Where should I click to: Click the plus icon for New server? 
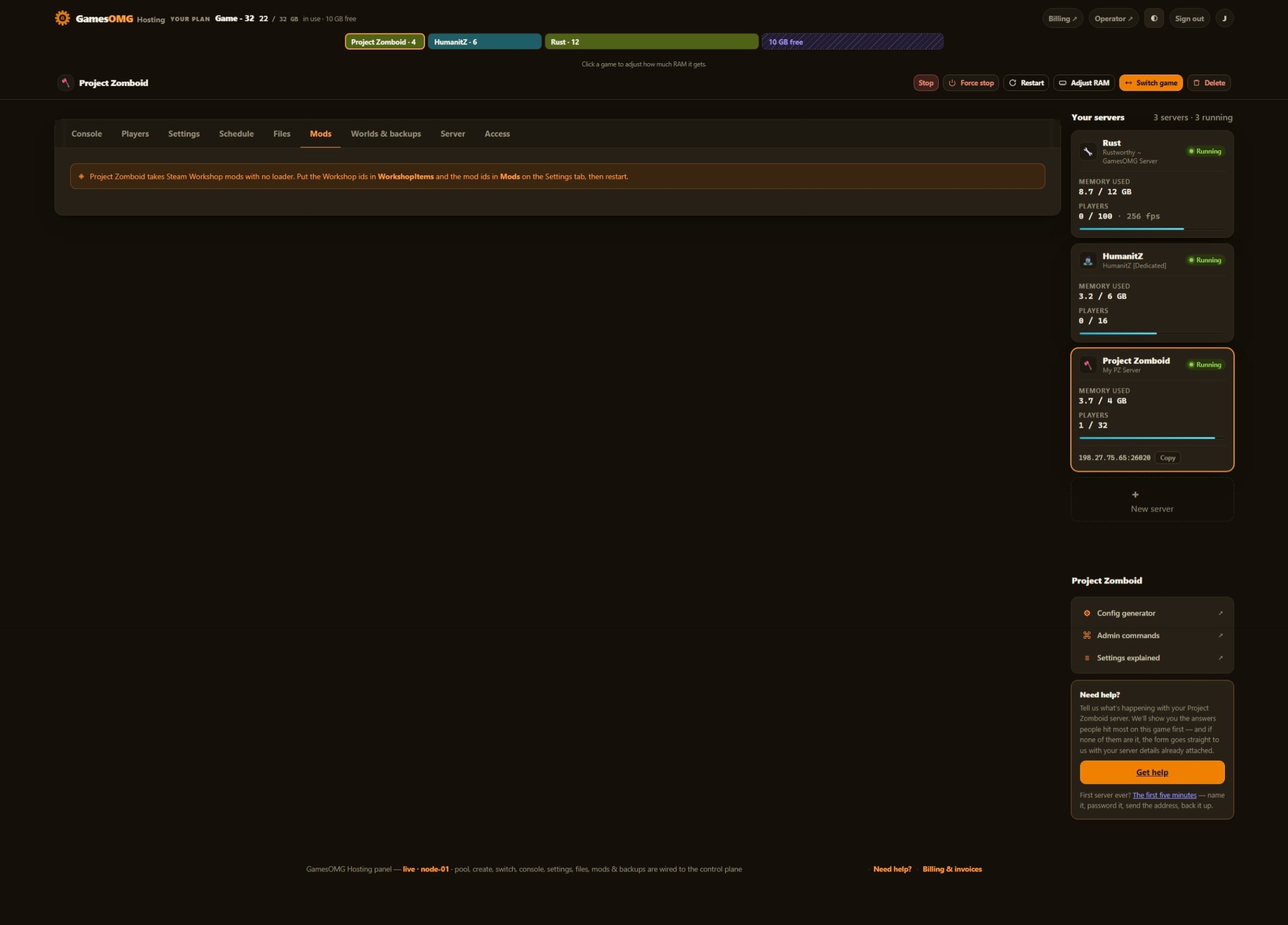1135,494
